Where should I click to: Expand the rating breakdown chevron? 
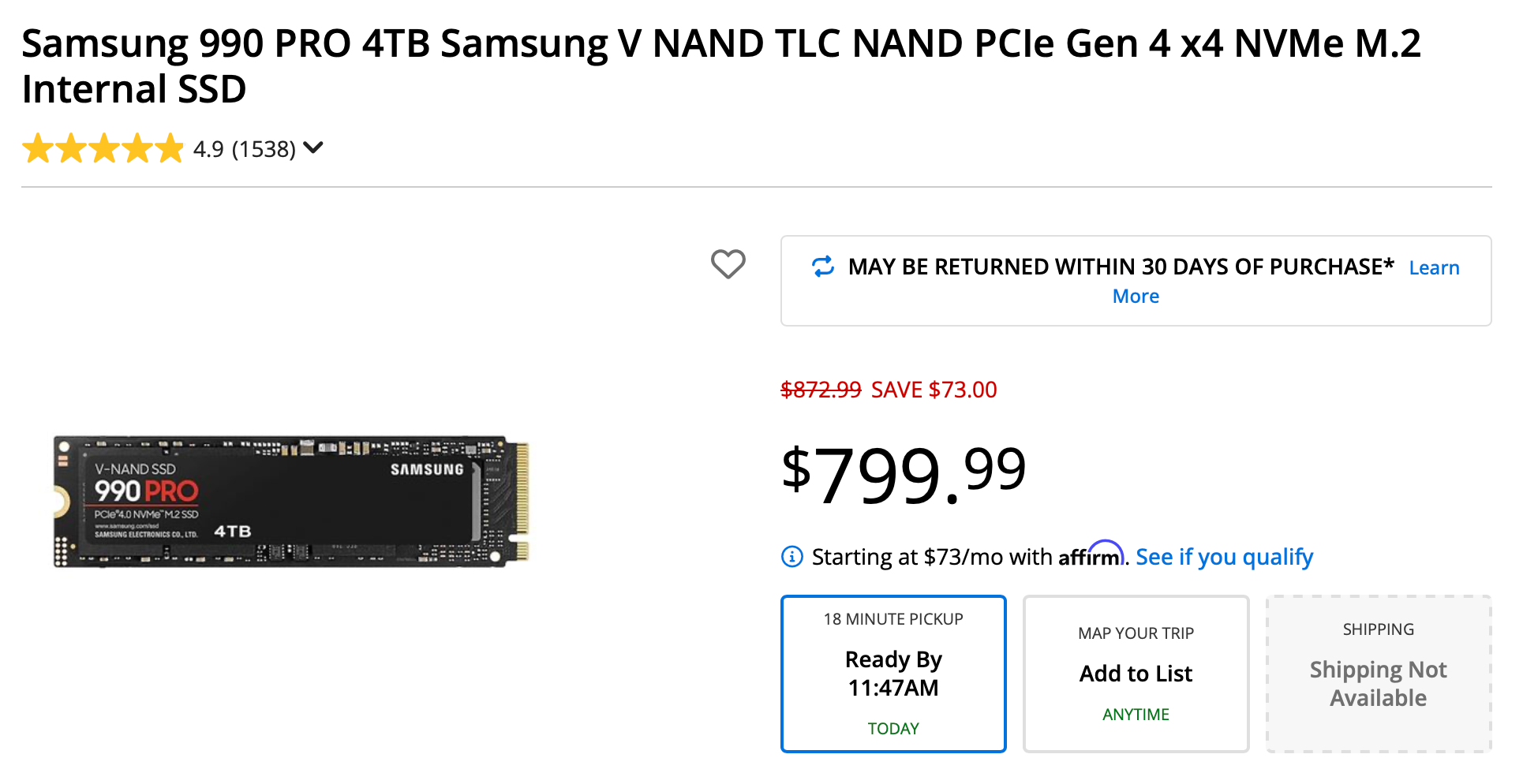pos(313,147)
